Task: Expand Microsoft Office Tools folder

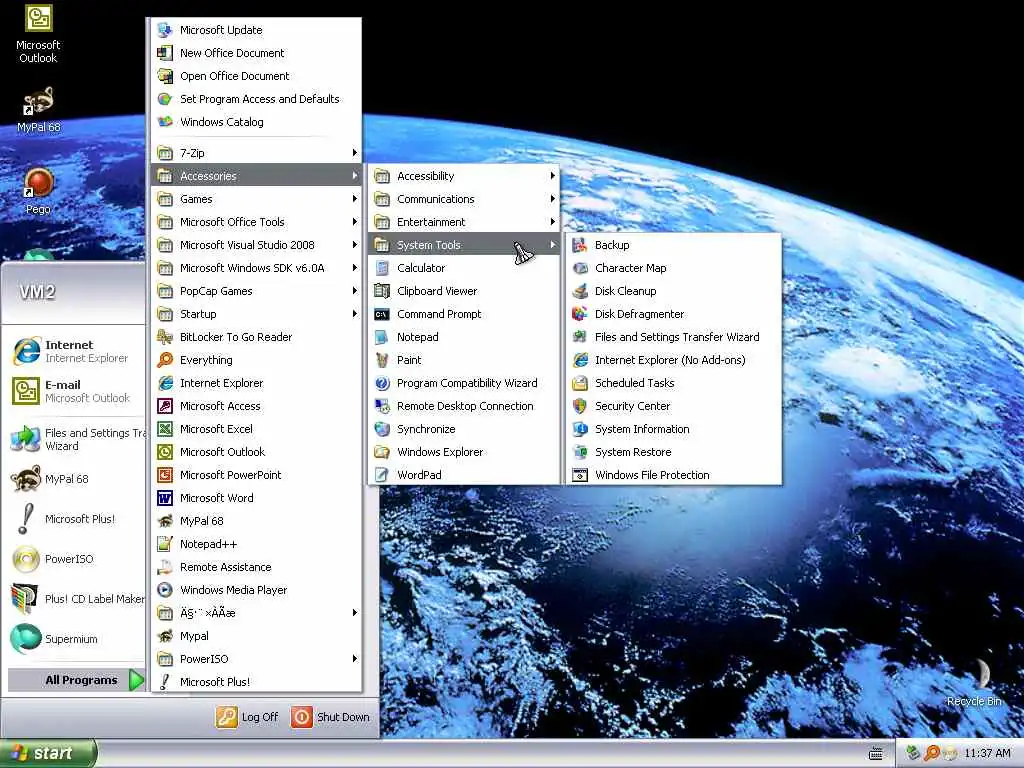Action: point(256,222)
